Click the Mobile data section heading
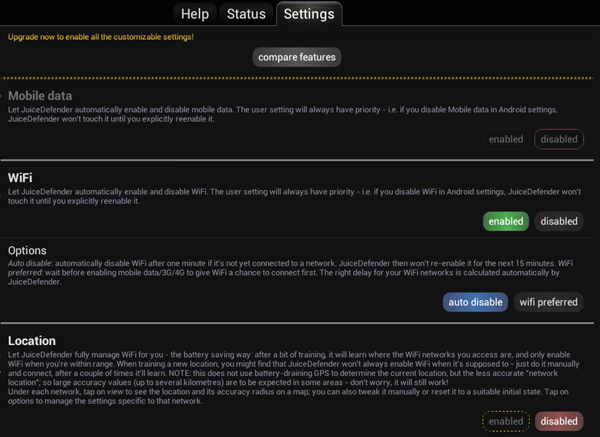This screenshot has height=437, width=600. pos(40,96)
